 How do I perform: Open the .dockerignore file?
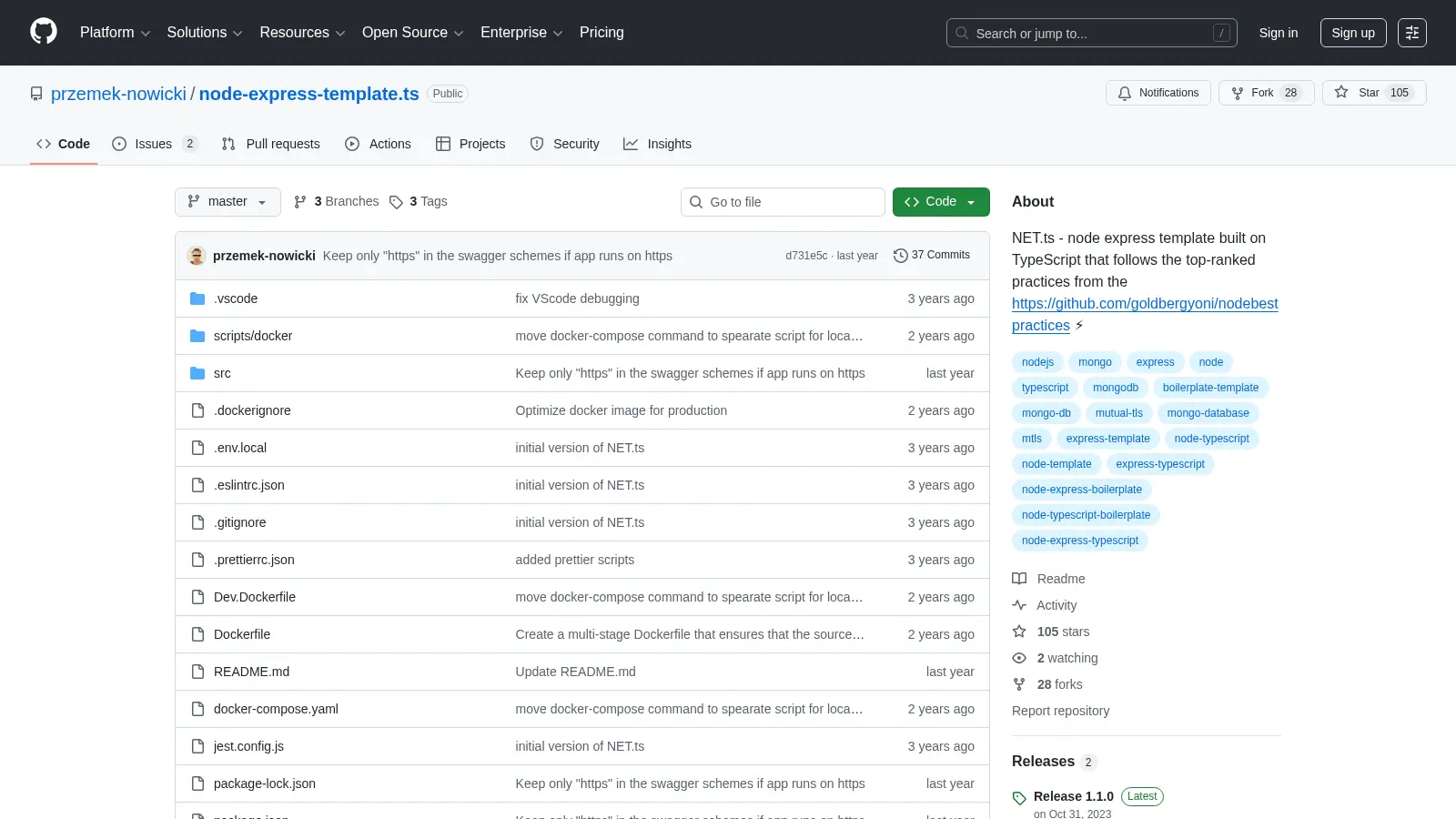click(252, 410)
